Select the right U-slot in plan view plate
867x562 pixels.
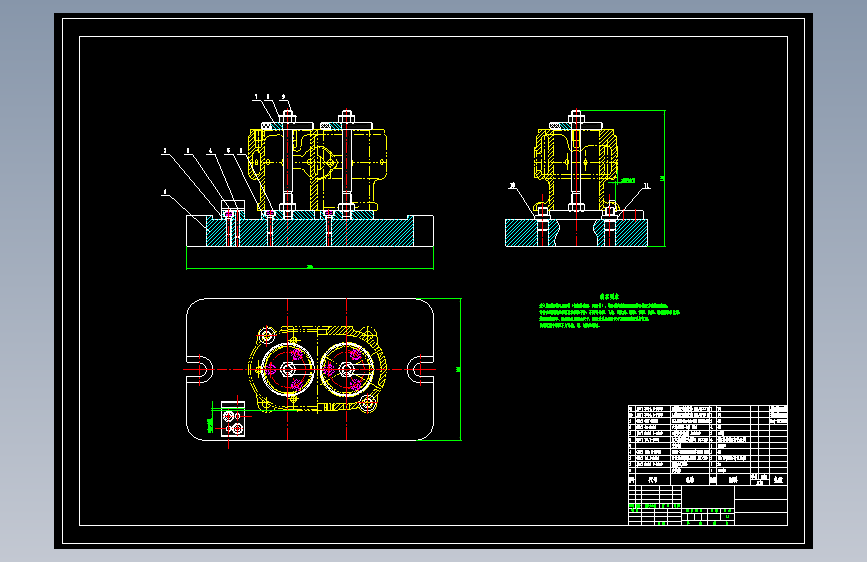click(x=420, y=370)
